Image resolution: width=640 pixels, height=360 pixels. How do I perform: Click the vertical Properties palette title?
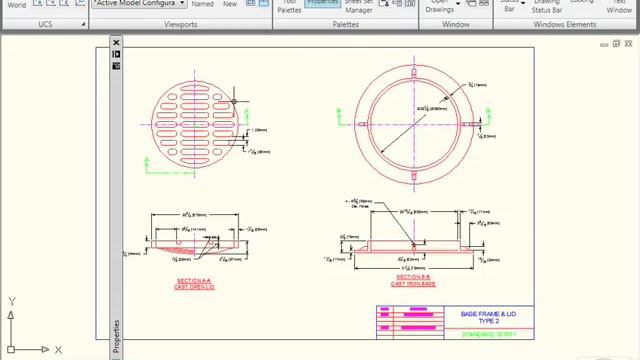(x=116, y=336)
